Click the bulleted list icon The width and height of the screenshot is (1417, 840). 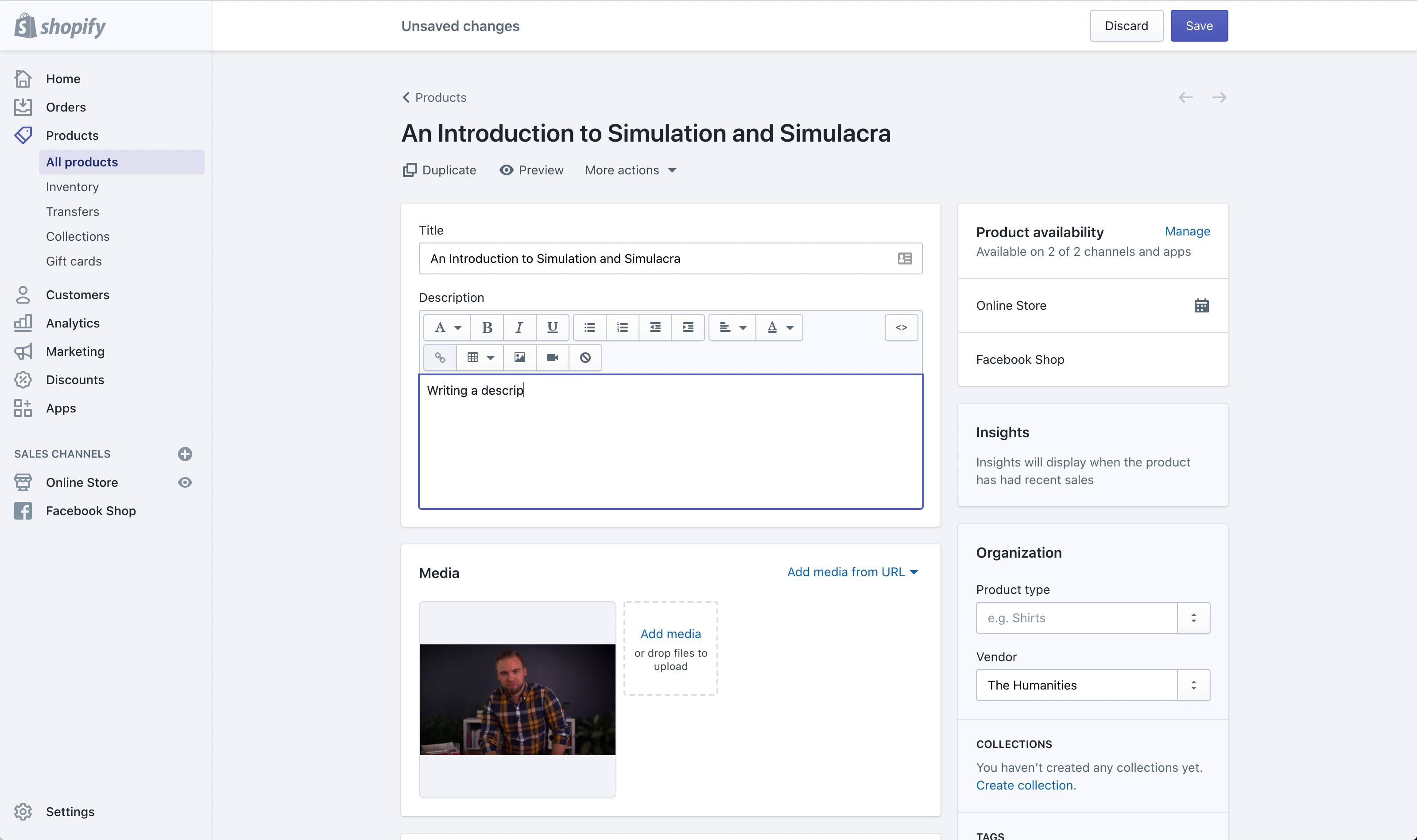[589, 327]
